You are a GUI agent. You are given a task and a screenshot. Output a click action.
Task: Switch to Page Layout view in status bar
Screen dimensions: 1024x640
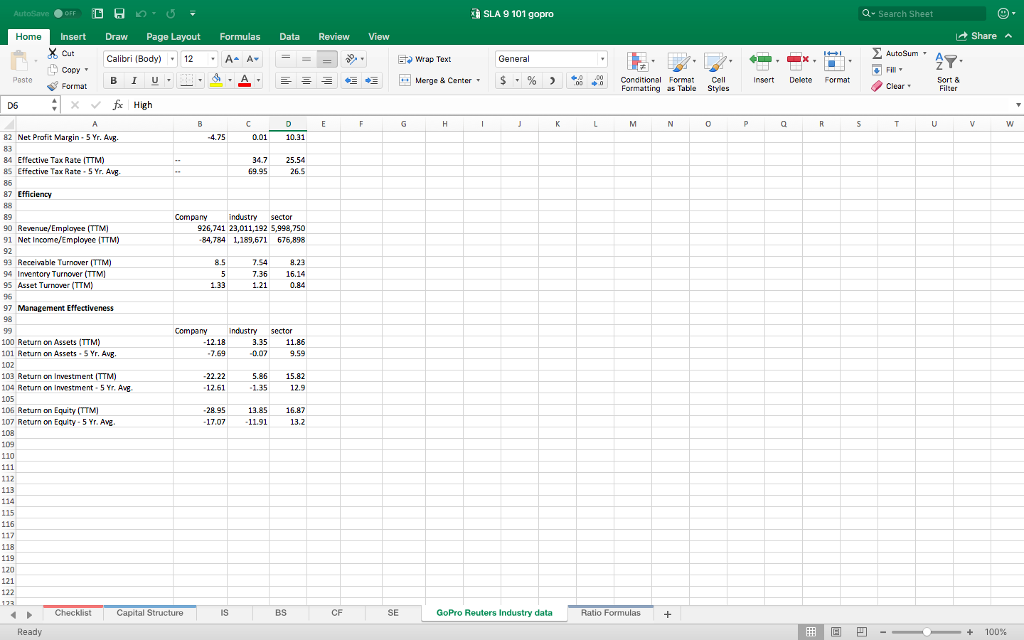tap(836, 632)
